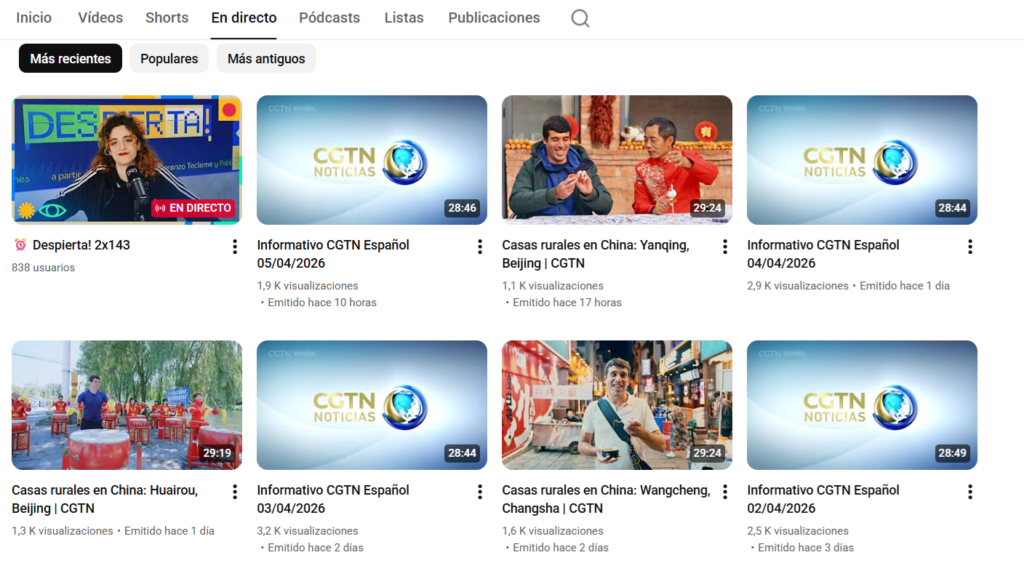1024x571 pixels.
Task: Open three-dot menu for Informativo 04/04/2026
Action: tap(970, 246)
